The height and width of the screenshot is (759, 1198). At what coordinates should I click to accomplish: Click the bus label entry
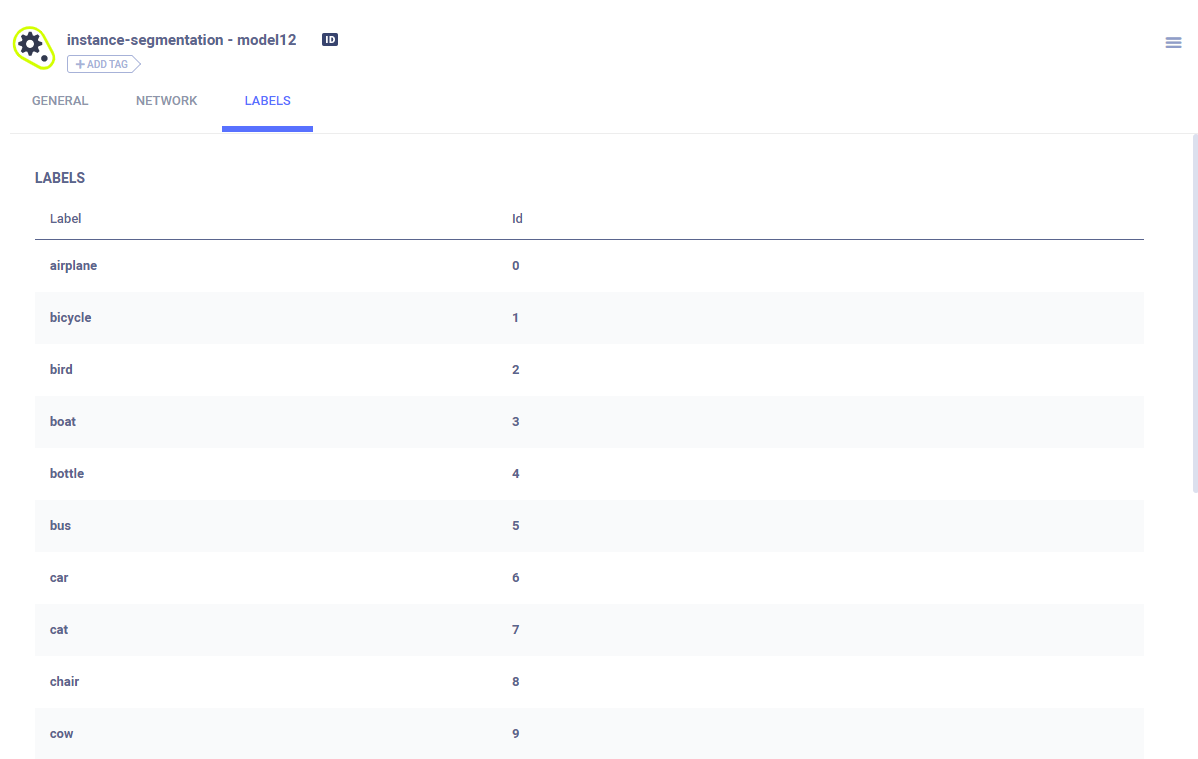(x=61, y=526)
